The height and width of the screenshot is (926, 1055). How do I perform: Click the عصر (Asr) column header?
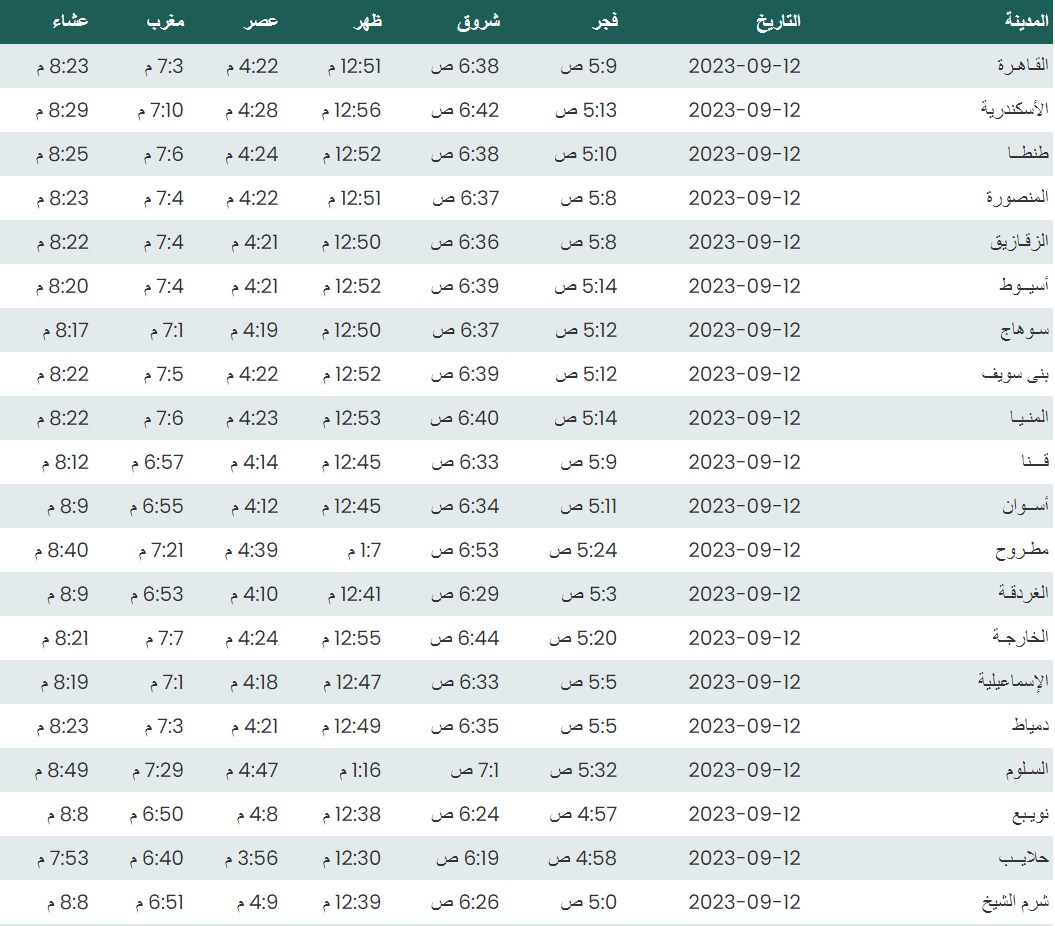tap(262, 21)
